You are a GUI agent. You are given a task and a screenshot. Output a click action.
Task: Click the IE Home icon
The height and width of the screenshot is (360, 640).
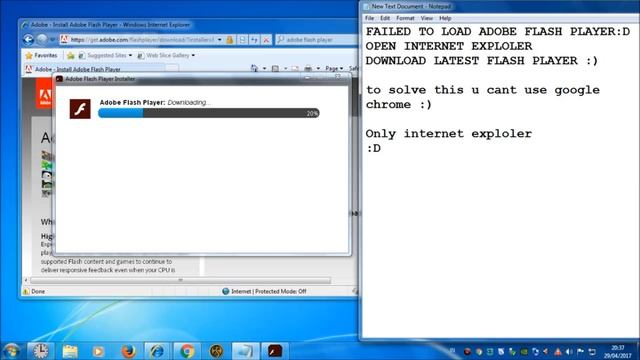point(254,69)
